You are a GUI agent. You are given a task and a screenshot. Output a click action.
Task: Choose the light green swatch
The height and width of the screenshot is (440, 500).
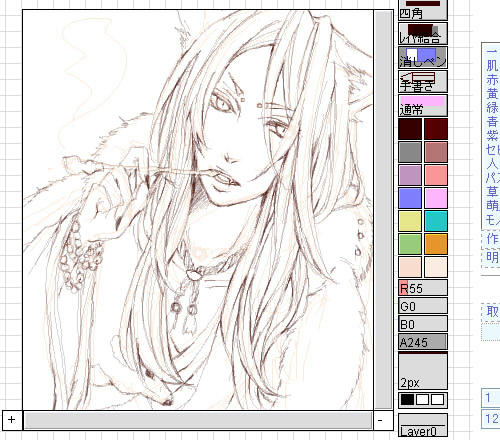click(x=410, y=244)
